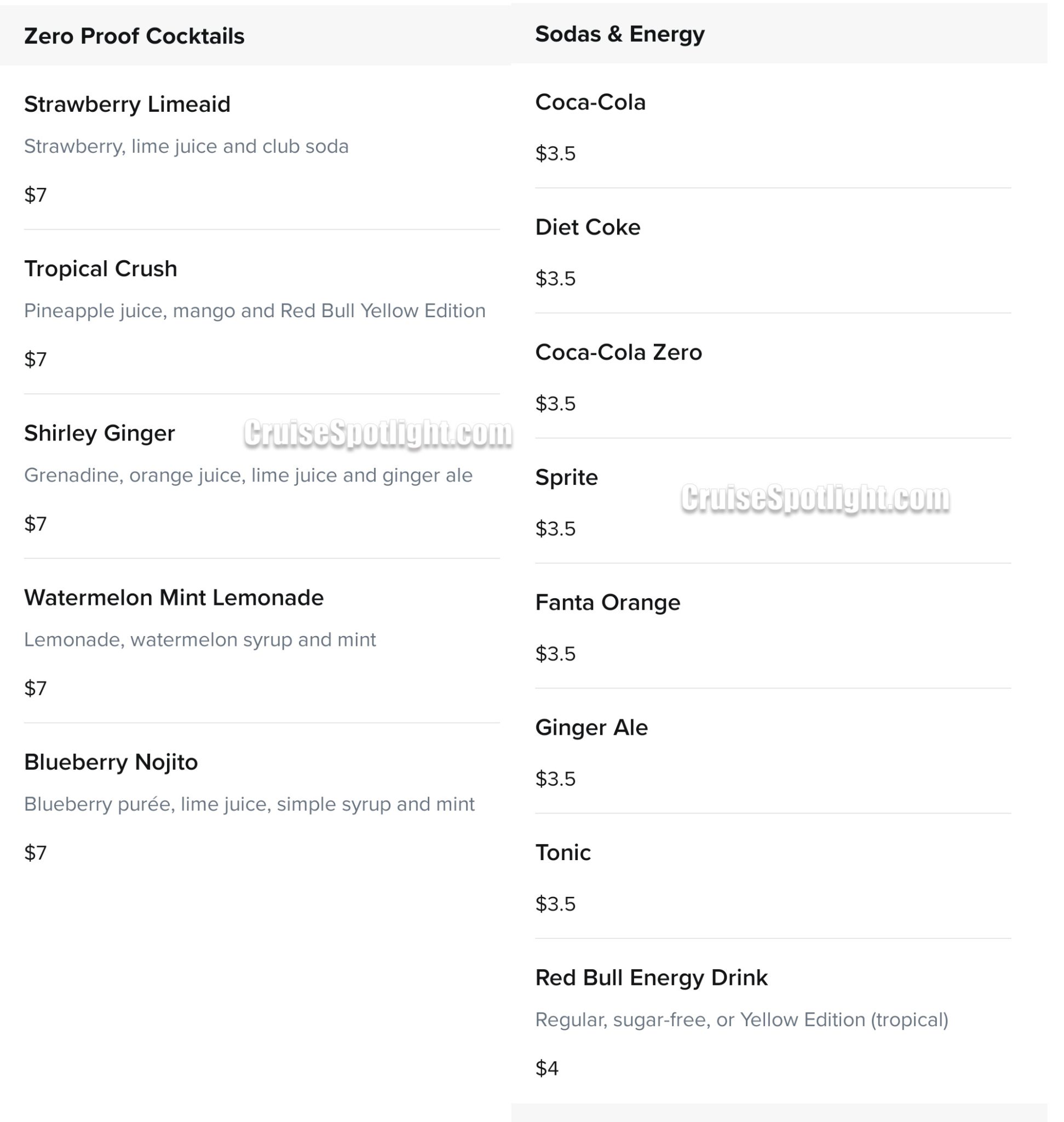This screenshot has height=1122, width=1064.
Task: Choose Shirley Ginger from the cocktails list
Action: pyautogui.click(x=99, y=433)
